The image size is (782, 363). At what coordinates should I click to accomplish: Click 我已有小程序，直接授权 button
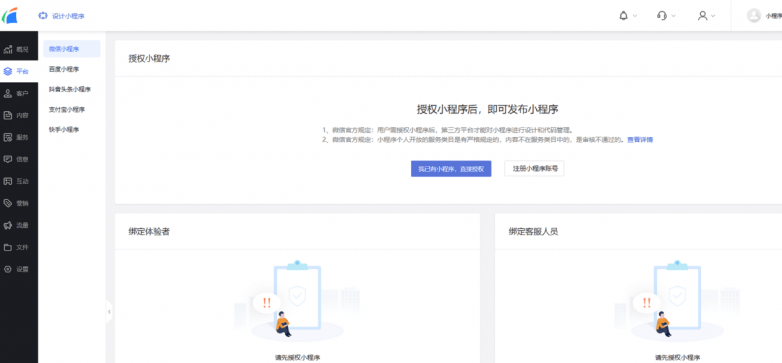(x=451, y=169)
